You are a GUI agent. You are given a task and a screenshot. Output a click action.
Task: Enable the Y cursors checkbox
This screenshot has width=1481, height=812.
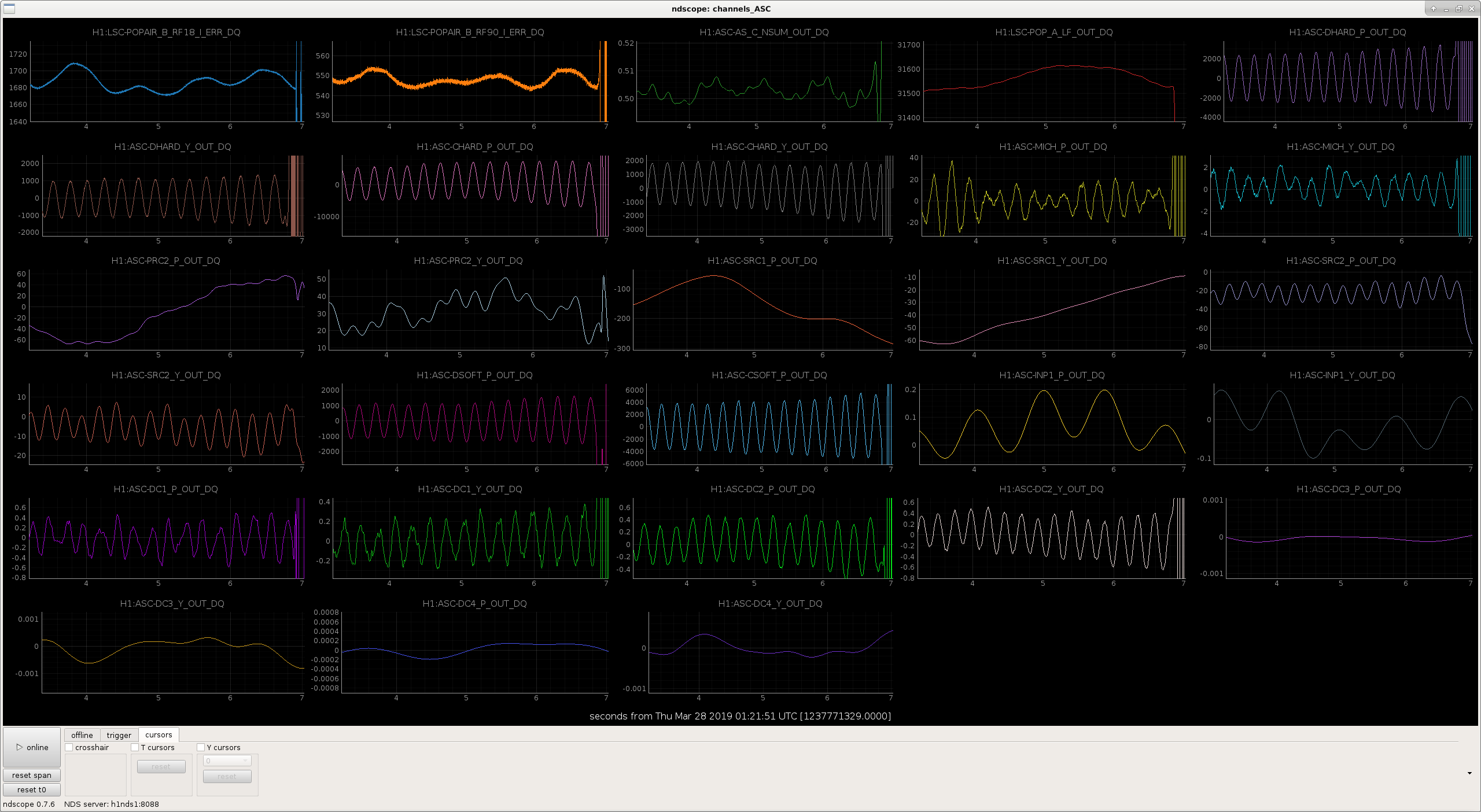(201, 747)
